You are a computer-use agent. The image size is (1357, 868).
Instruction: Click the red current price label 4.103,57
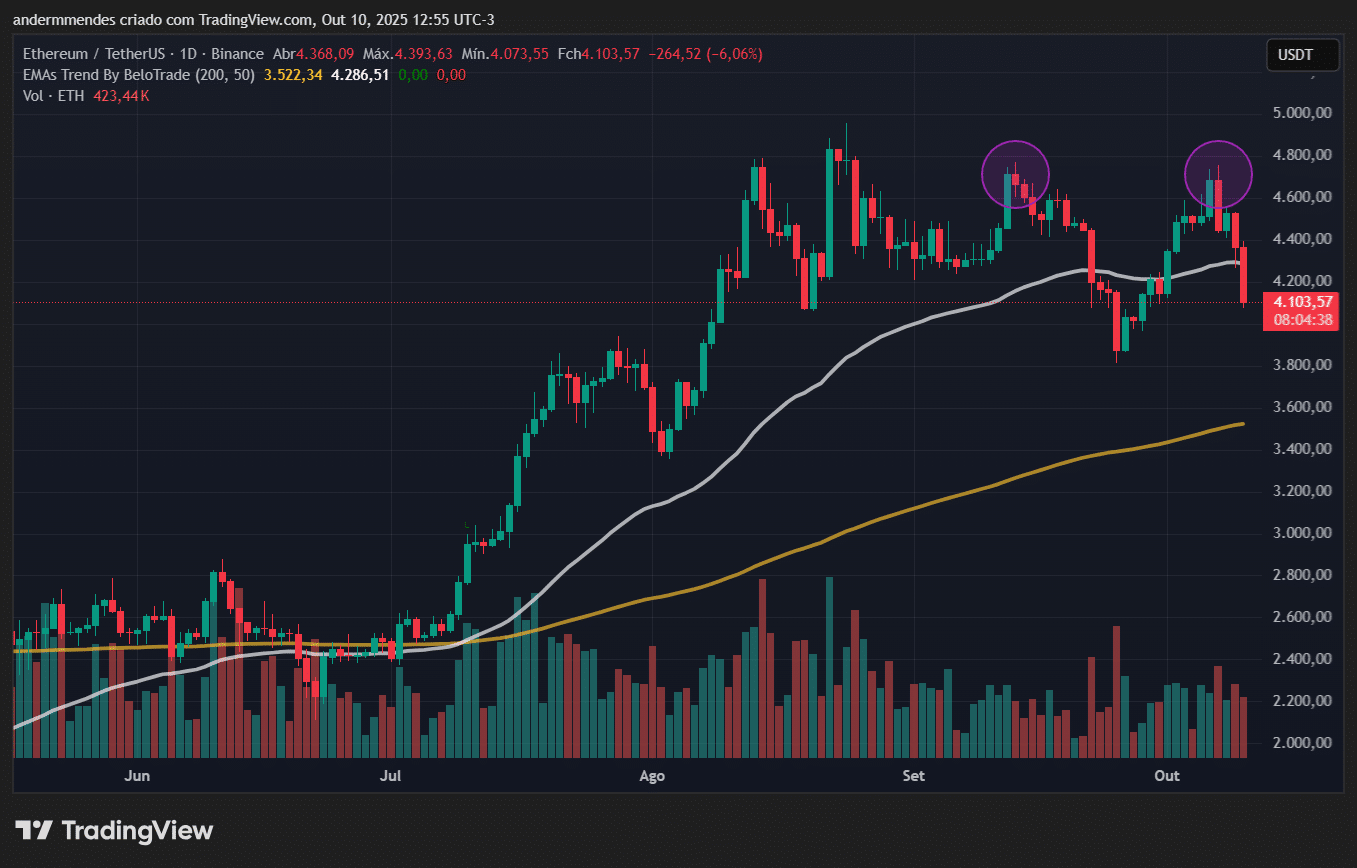[x=1300, y=301]
